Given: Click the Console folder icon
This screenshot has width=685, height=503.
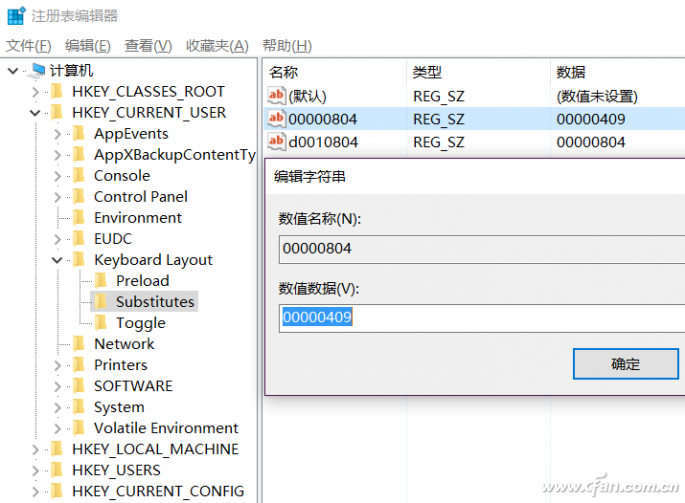Looking at the screenshot, I should coord(79,176).
